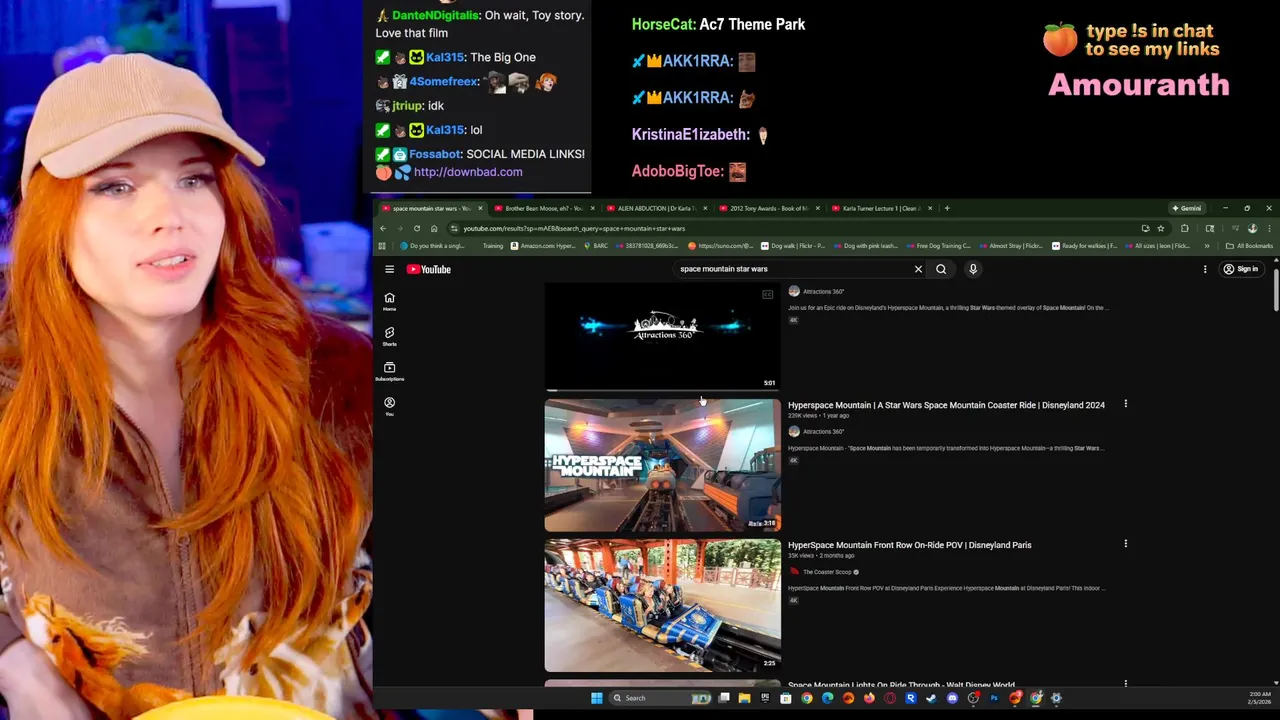Image resolution: width=1280 pixels, height=720 pixels.
Task: Open File Explorer from taskbar
Action: click(x=745, y=698)
